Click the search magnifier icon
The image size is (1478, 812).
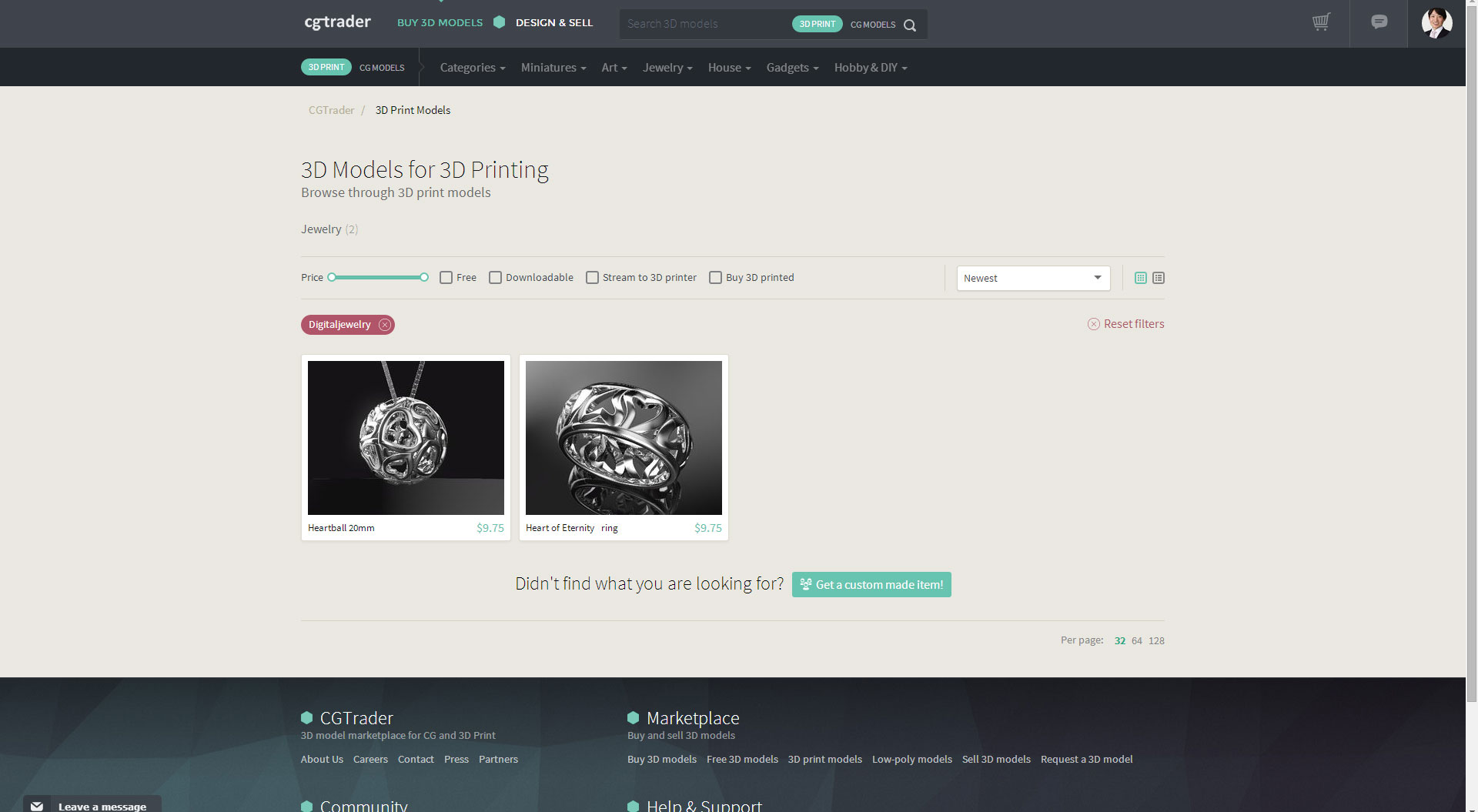[910, 25]
